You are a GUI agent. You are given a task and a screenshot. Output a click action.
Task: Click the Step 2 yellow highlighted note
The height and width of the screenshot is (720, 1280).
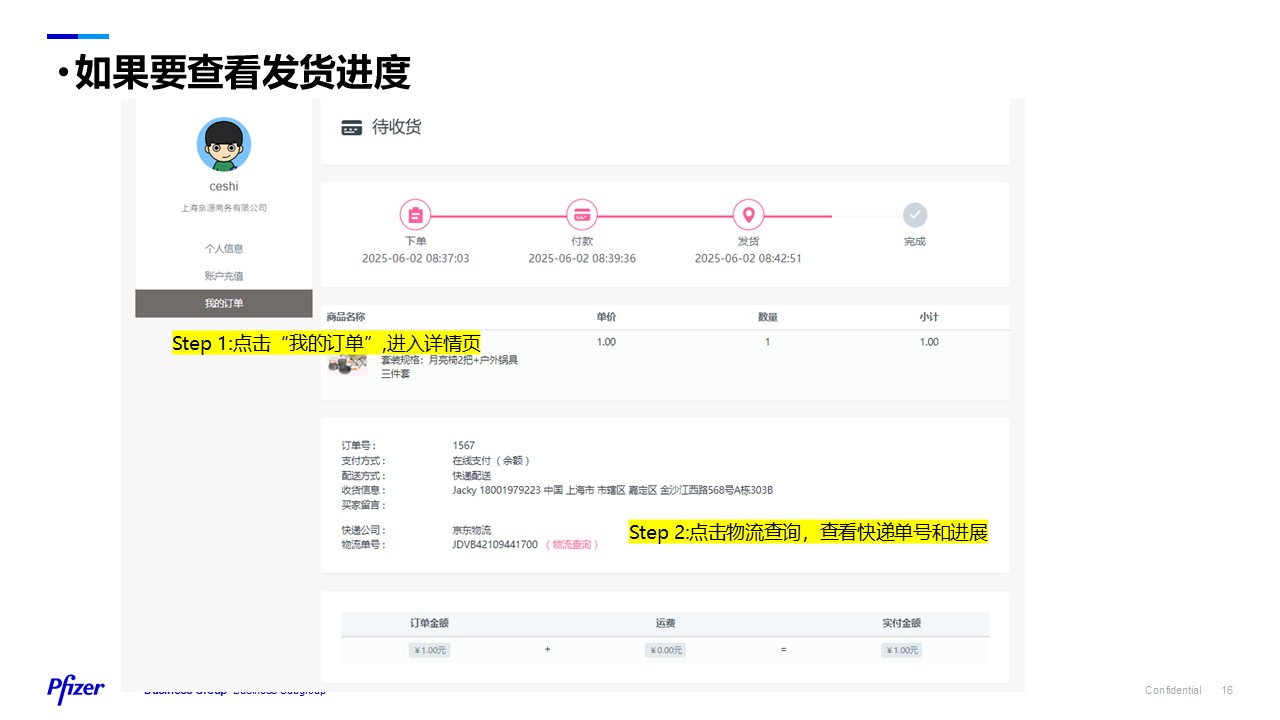click(808, 532)
